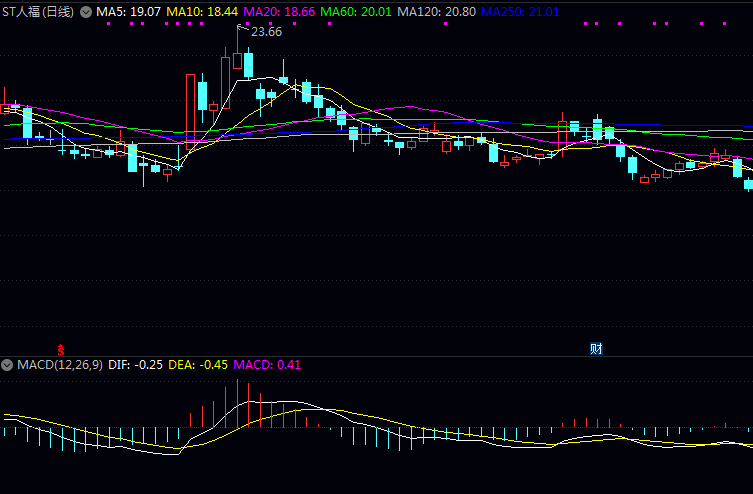The height and width of the screenshot is (494, 753).
Task: Click the 23.66 high price annotation
Action: (266, 32)
